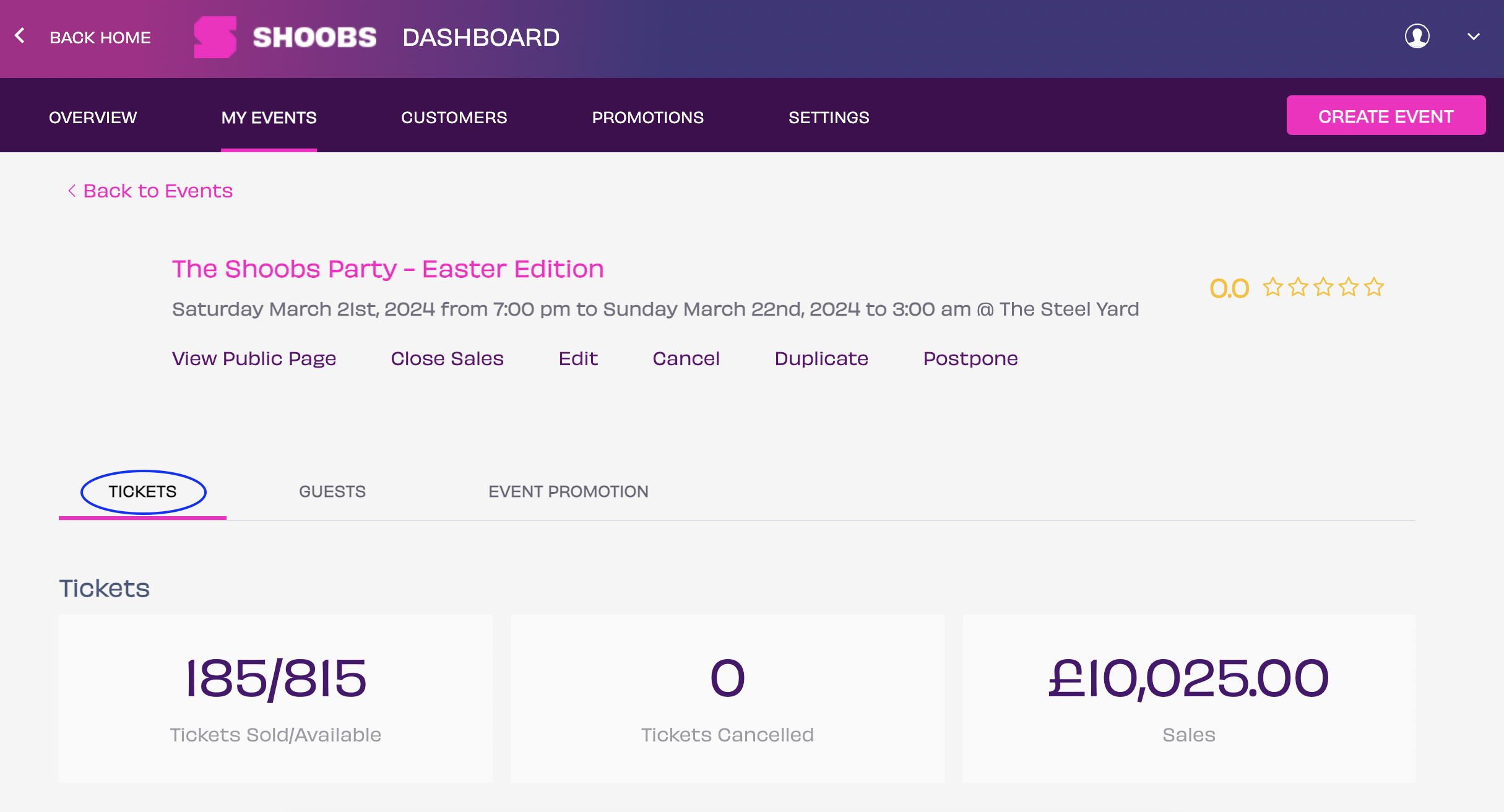Go back via Back to Events link
This screenshot has height=812, width=1504.
(x=150, y=191)
